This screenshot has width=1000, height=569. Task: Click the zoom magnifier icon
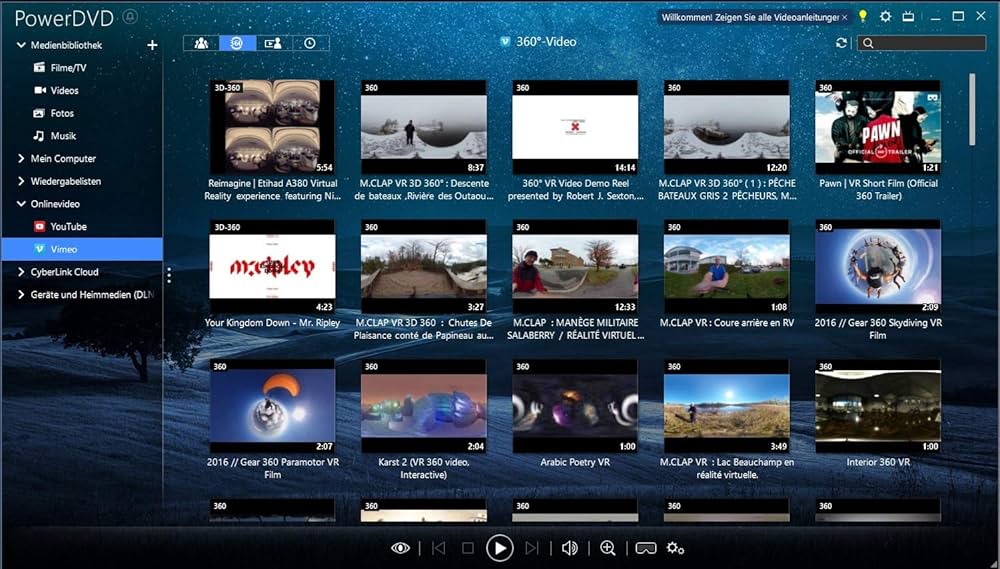coord(608,548)
